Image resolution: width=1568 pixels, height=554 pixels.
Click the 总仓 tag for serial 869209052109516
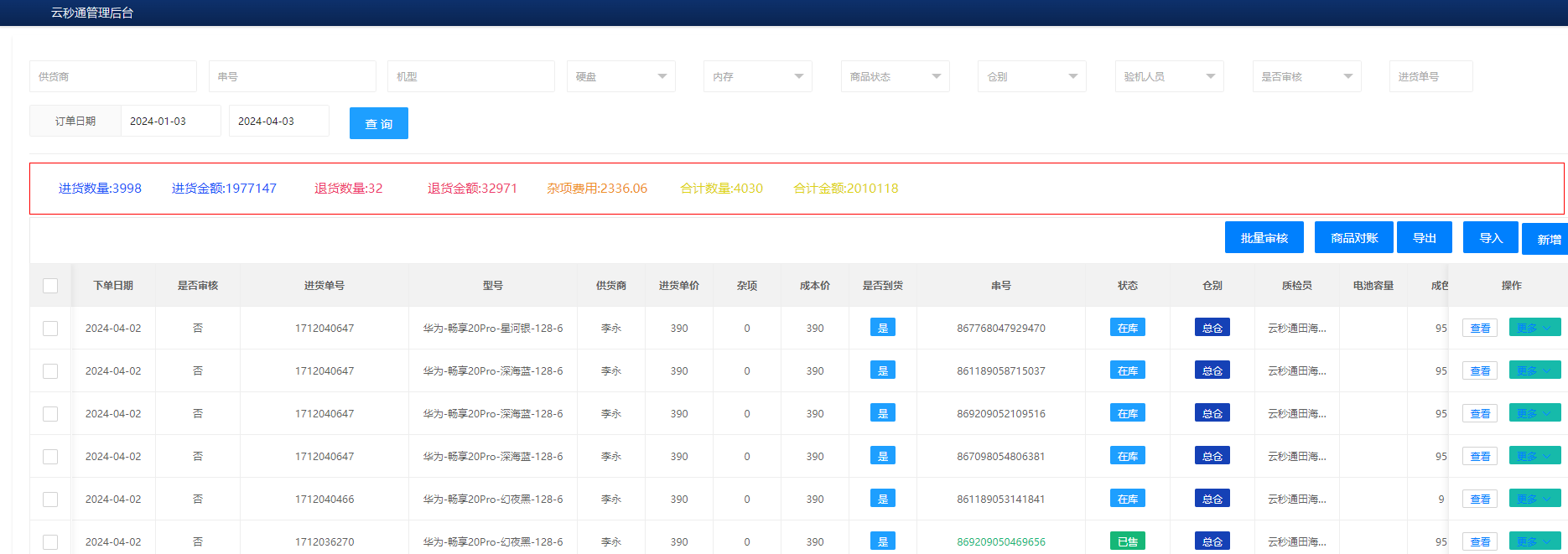1212,413
